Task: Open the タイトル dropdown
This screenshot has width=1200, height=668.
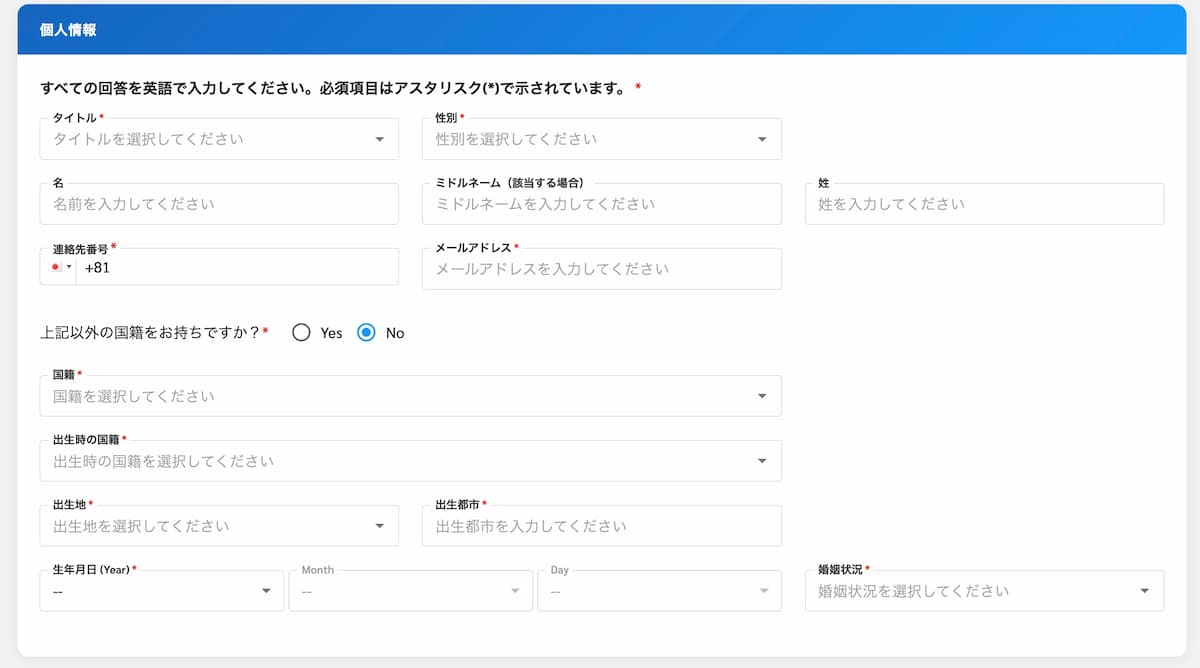Action: coord(219,139)
